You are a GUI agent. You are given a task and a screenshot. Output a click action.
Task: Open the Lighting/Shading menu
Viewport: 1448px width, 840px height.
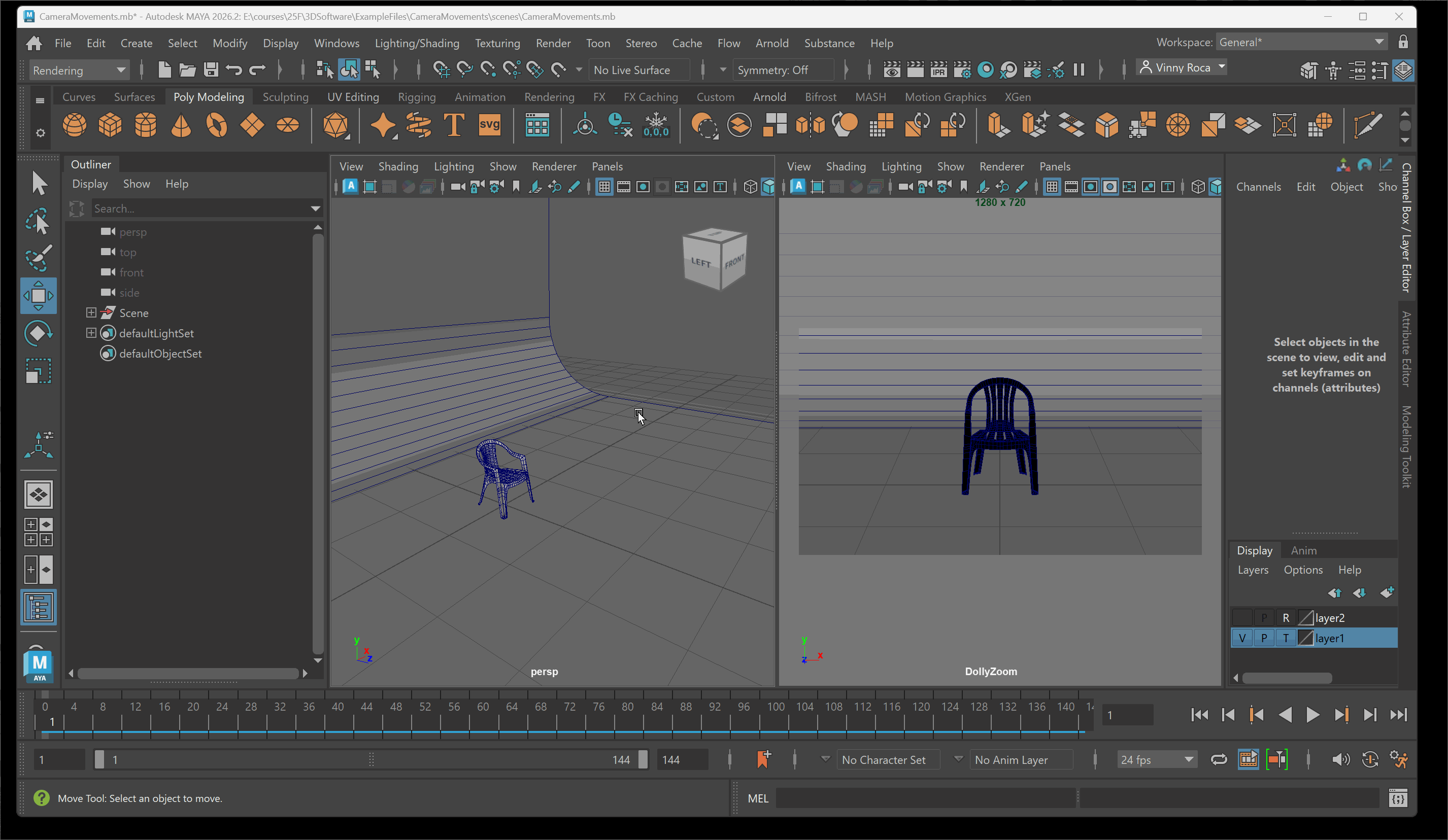pyautogui.click(x=417, y=43)
